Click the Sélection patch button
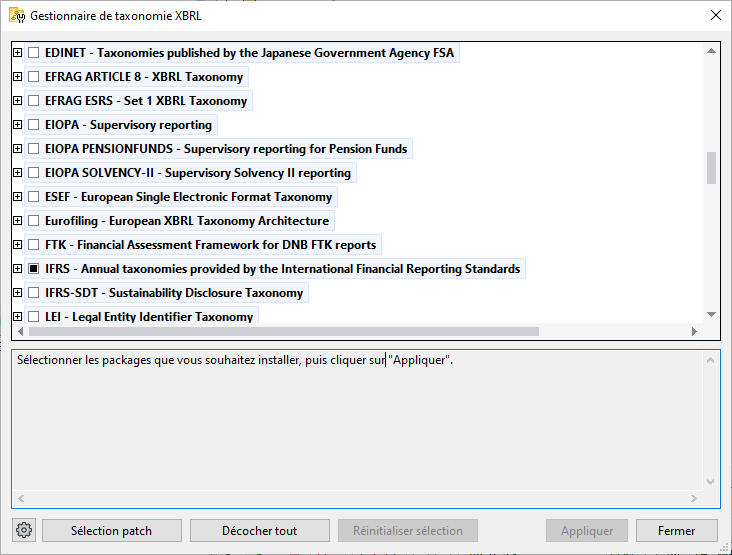This screenshot has width=732, height=555. 111,531
